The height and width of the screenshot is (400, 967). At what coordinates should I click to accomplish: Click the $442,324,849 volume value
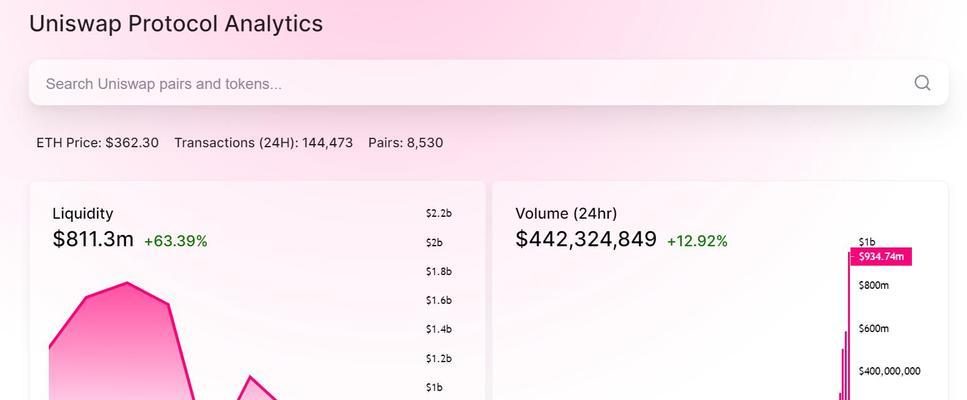pos(586,239)
